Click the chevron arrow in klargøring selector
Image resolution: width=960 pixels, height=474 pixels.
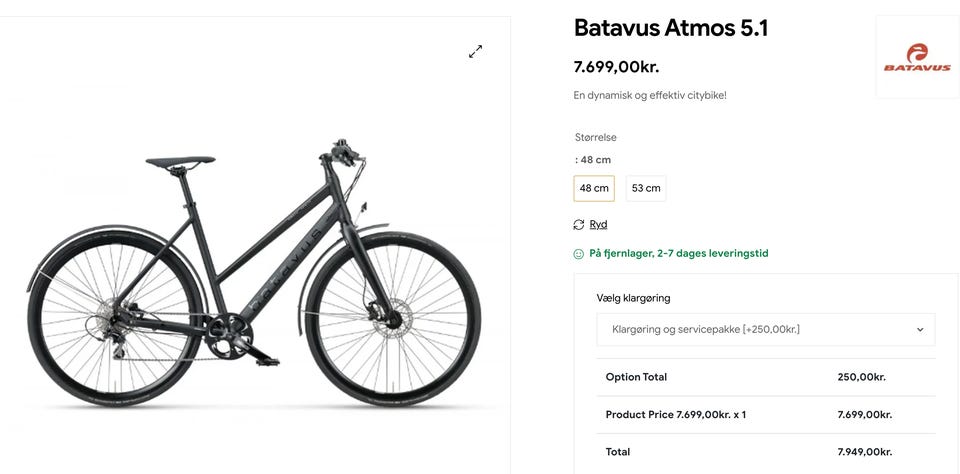click(920, 329)
